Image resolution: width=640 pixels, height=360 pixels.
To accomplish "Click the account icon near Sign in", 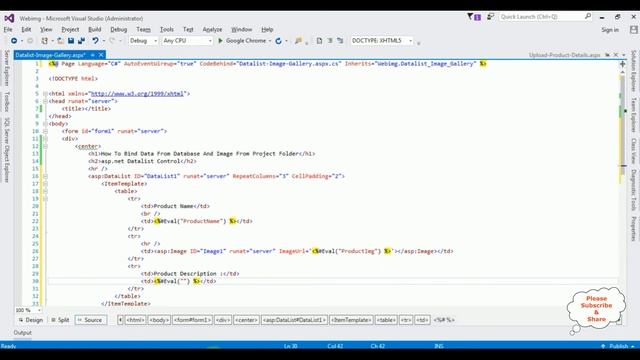I will [x=633, y=30].
